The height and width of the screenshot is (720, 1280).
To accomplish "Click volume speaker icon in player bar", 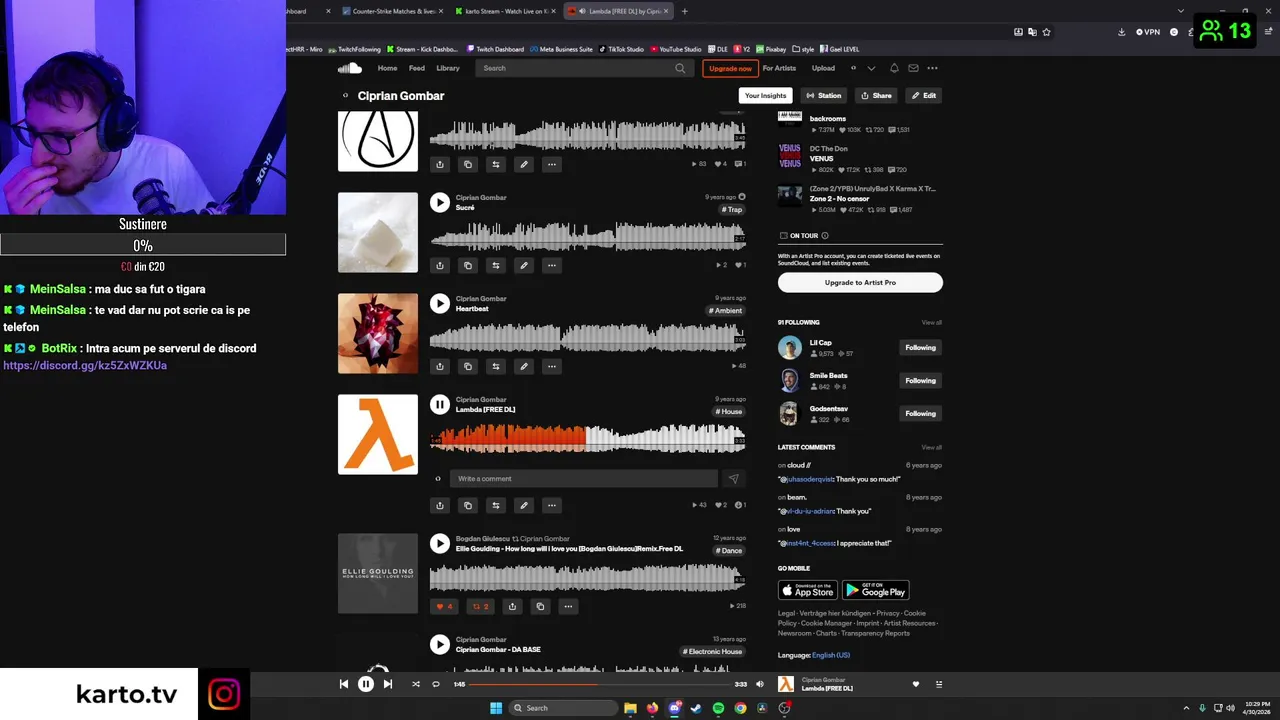I will tap(759, 684).
